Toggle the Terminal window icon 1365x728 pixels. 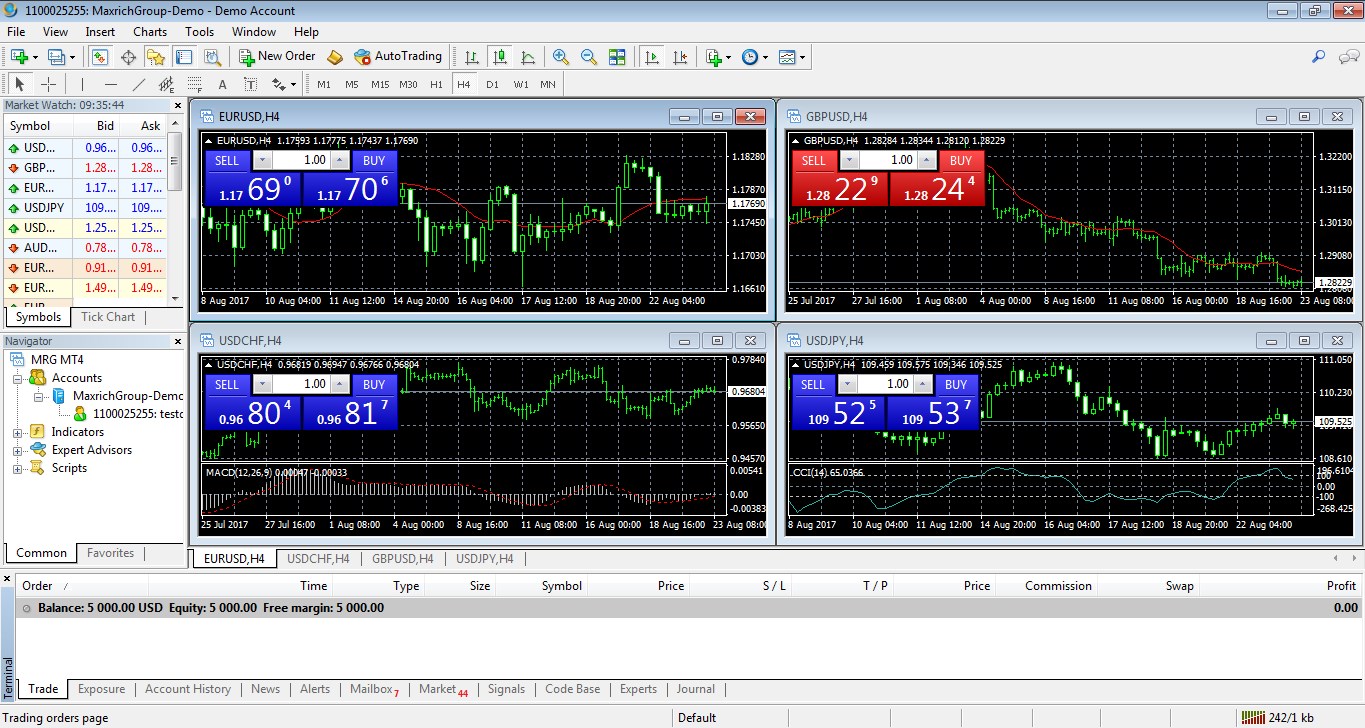[x=184, y=57]
